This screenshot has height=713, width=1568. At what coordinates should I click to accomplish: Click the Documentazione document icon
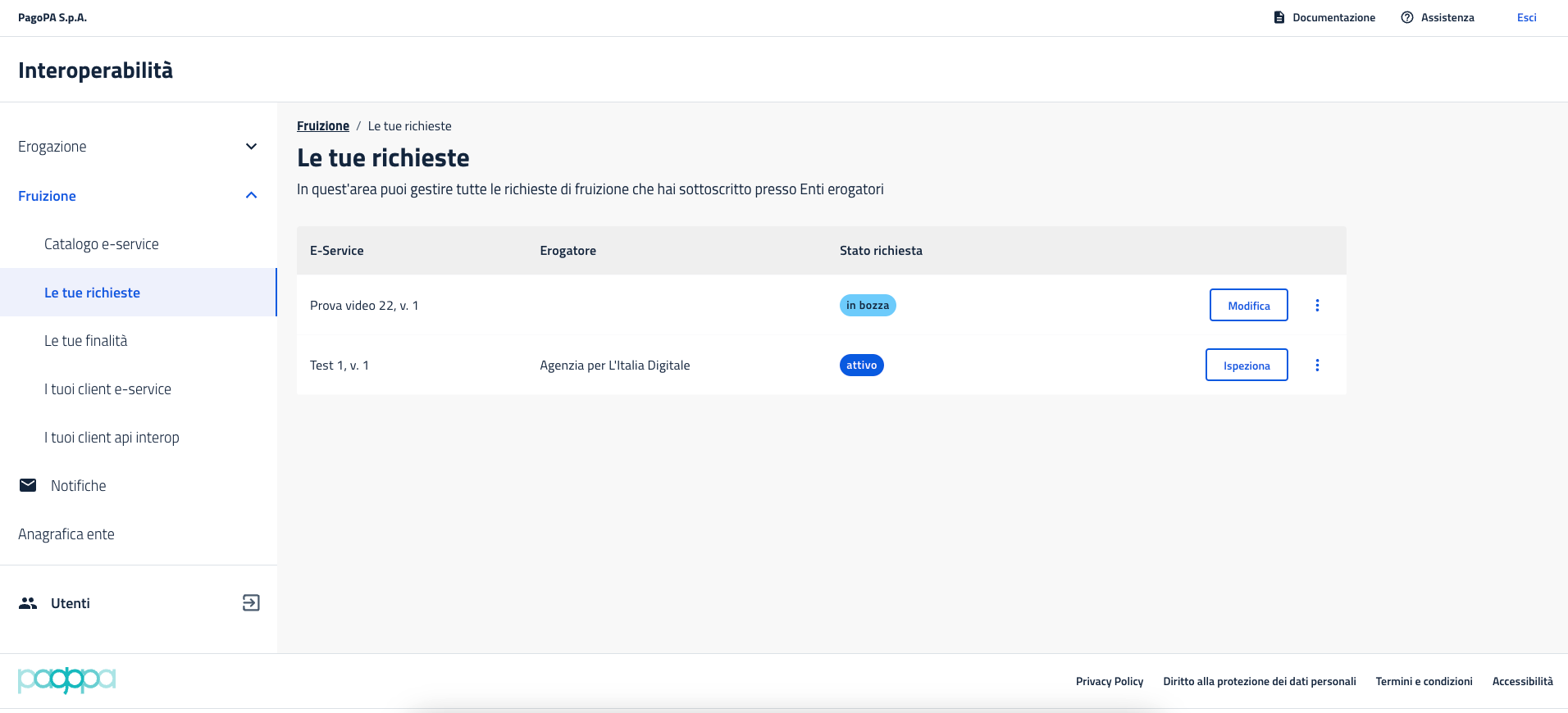click(x=1279, y=17)
